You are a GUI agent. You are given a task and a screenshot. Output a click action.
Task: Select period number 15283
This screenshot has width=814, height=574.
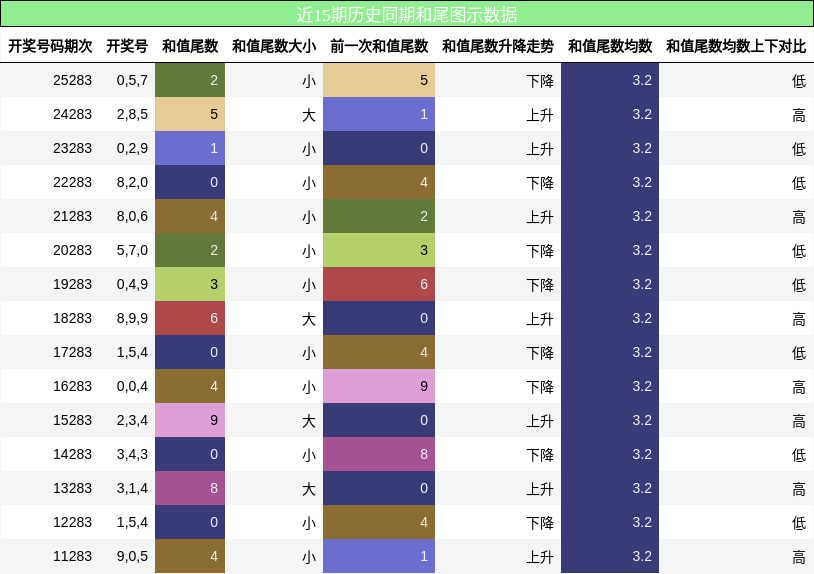click(72, 420)
